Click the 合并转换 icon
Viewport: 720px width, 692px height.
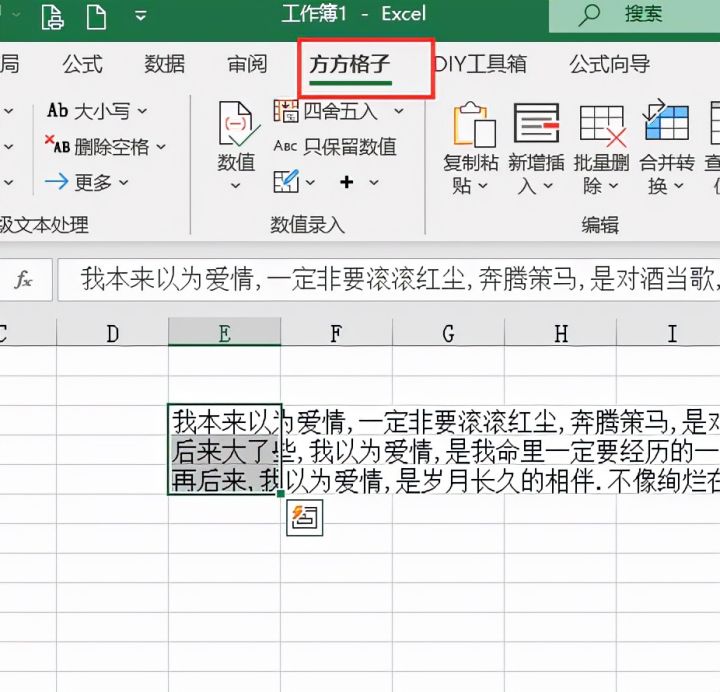[667, 120]
